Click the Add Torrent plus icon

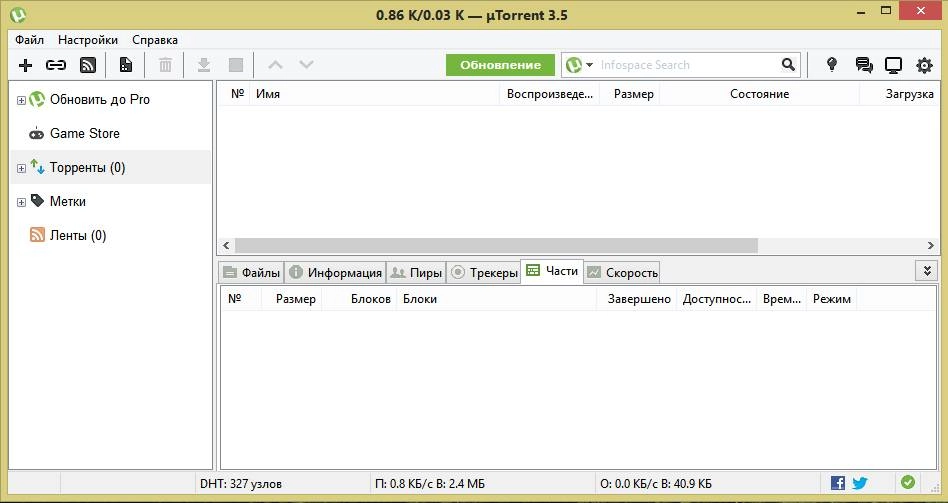[x=25, y=65]
